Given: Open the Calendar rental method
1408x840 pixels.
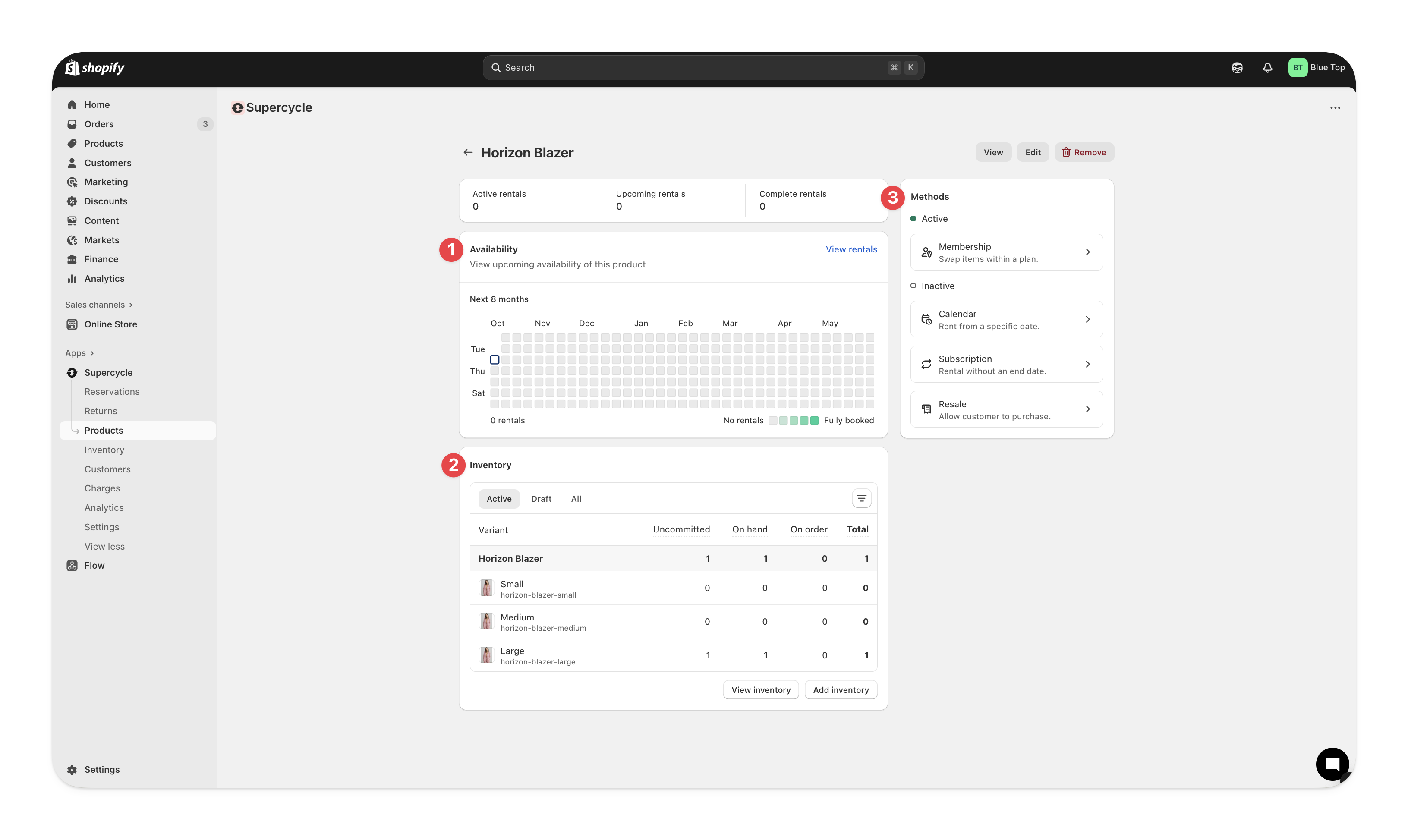Looking at the screenshot, I should click(x=1006, y=319).
